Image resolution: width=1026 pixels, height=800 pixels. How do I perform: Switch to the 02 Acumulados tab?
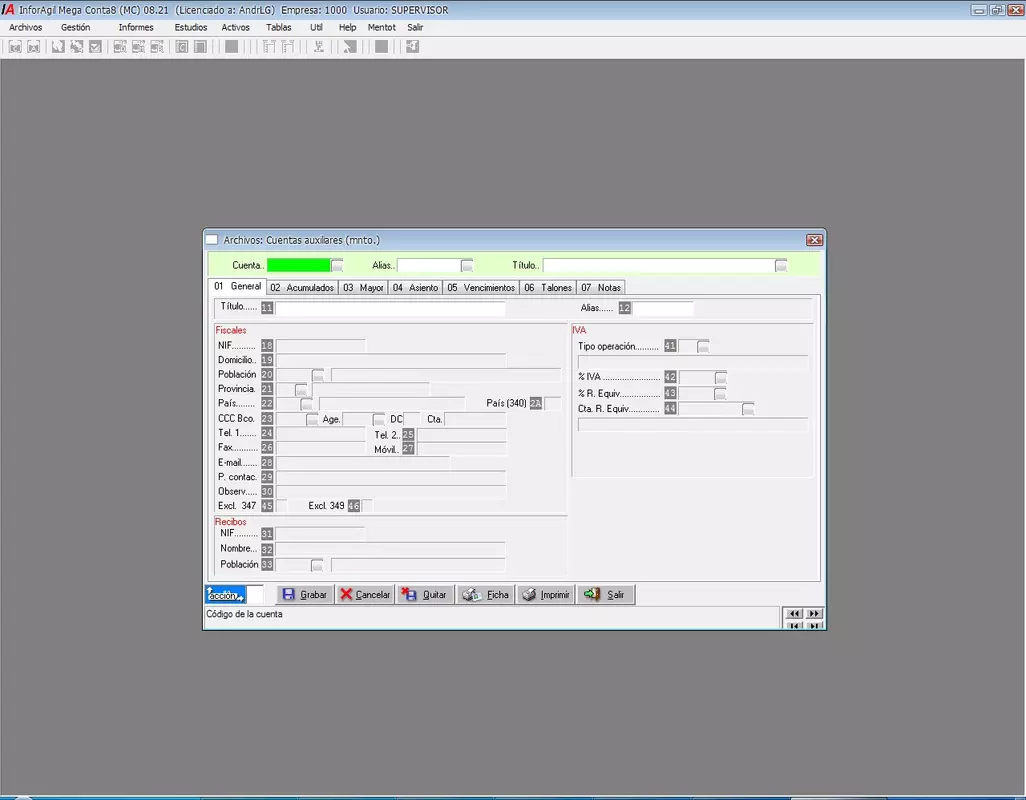coord(302,288)
